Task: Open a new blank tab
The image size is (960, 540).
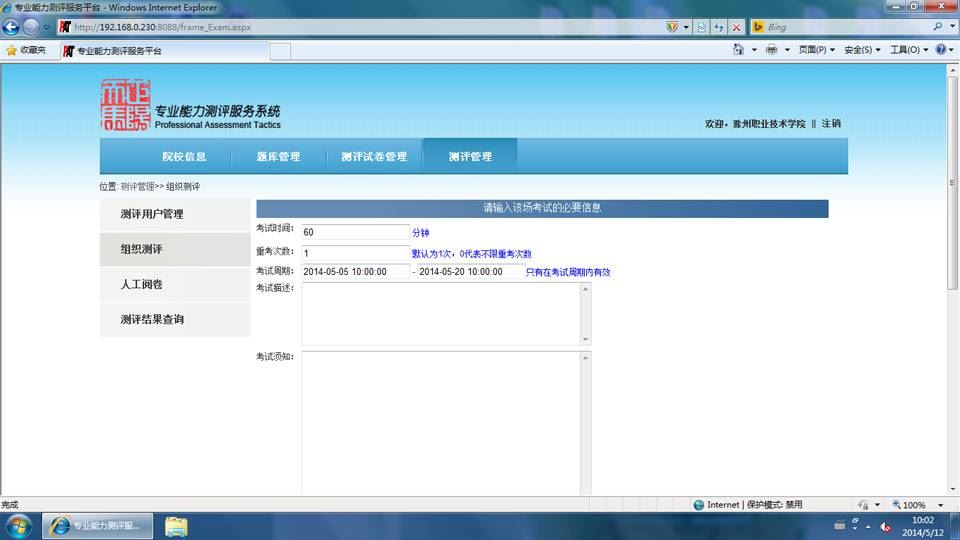Action: (x=280, y=51)
